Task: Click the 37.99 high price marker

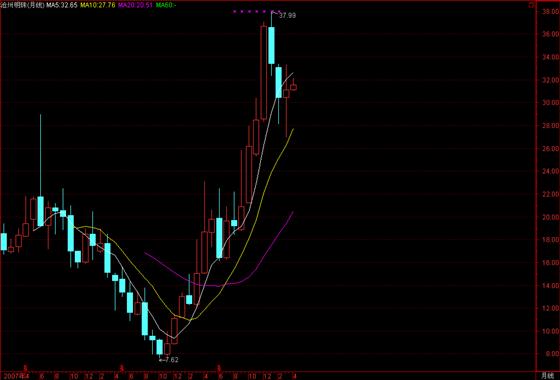Action: click(287, 15)
